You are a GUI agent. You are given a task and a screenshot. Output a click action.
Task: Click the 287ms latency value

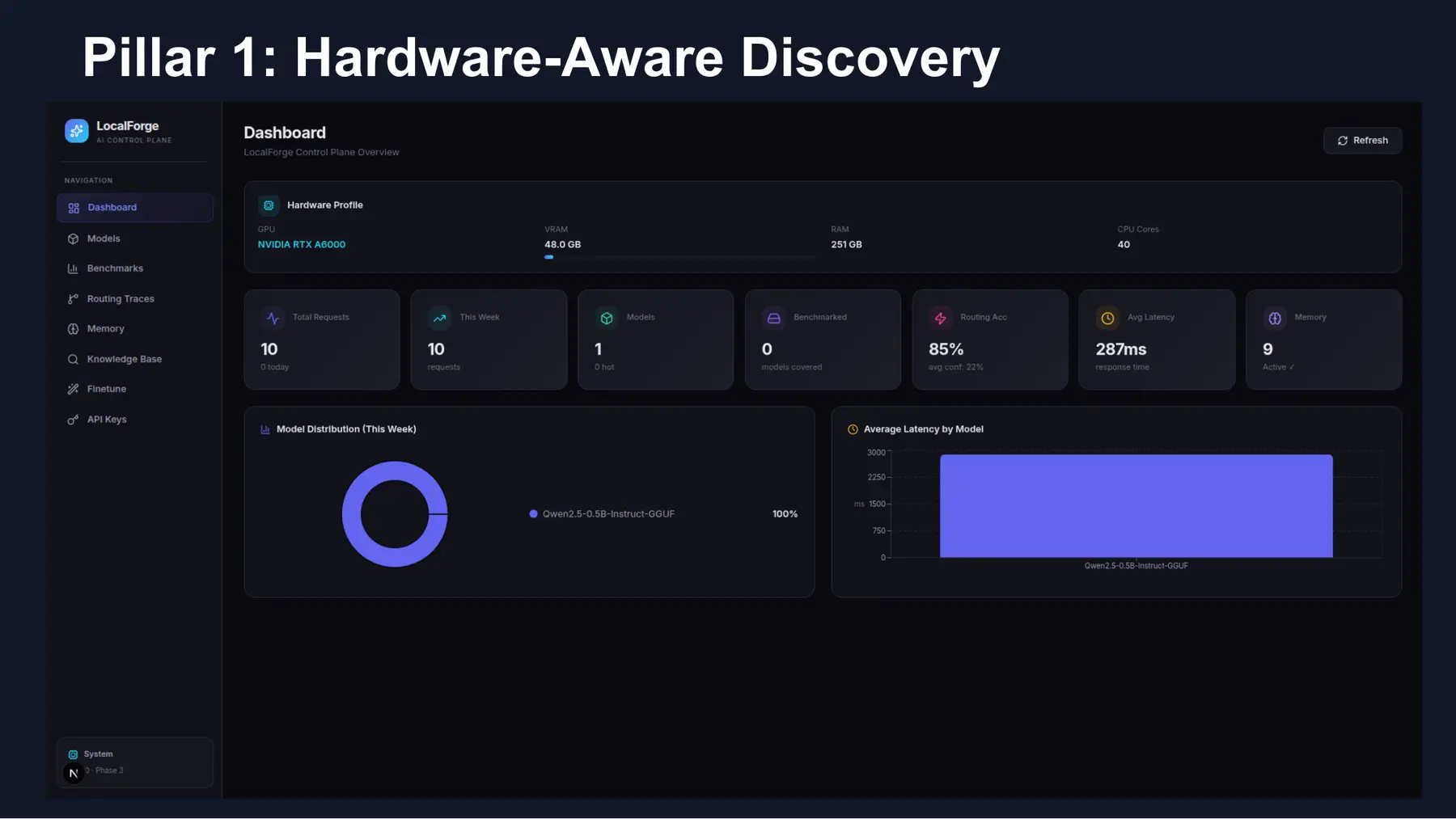click(x=1120, y=349)
